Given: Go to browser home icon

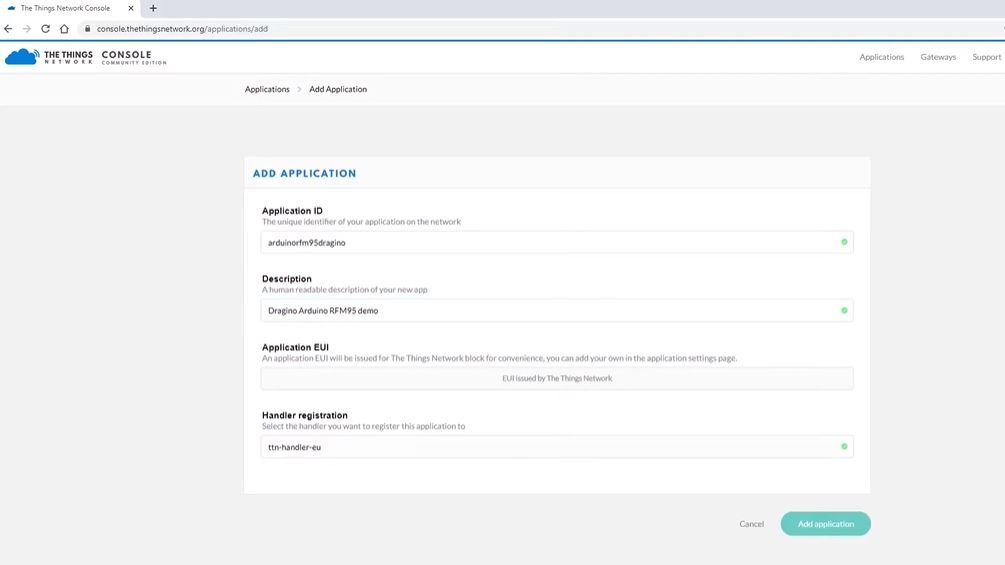Looking at the screenshot, I should click(64, 29).
